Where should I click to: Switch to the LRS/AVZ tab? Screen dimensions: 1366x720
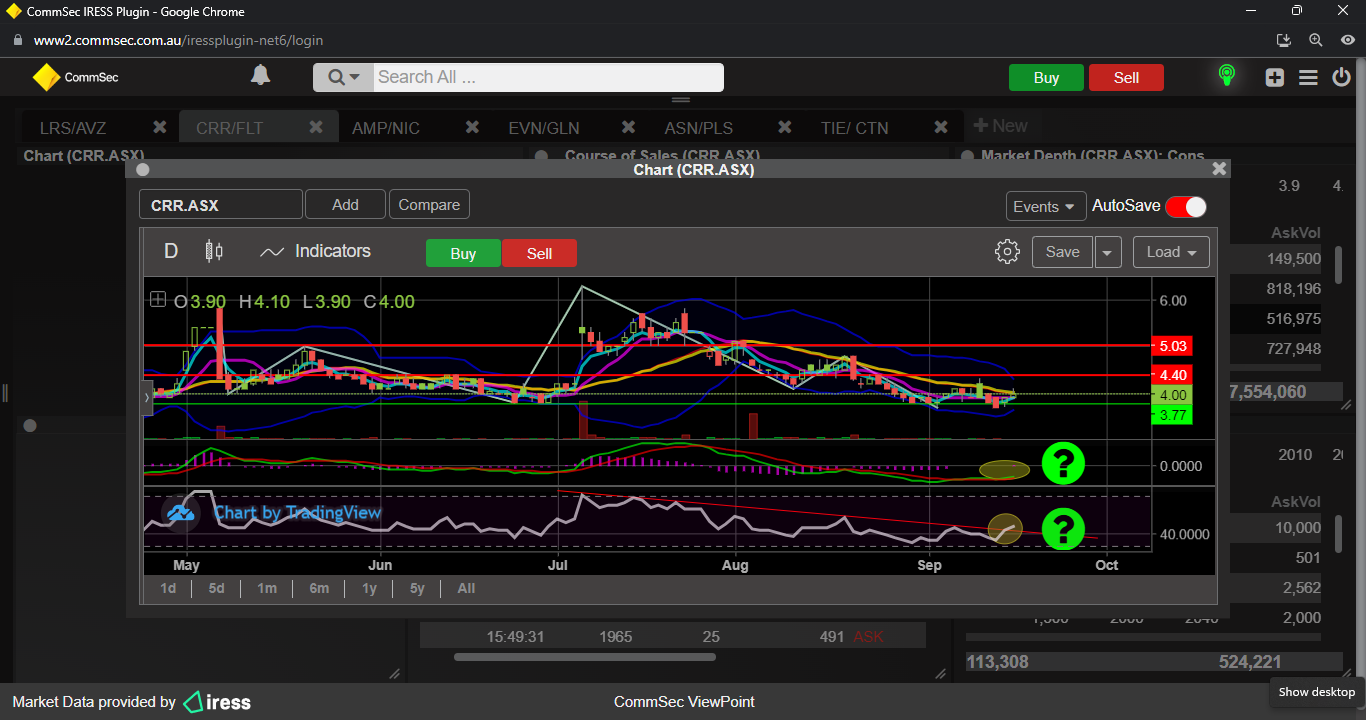pos(73,128)
